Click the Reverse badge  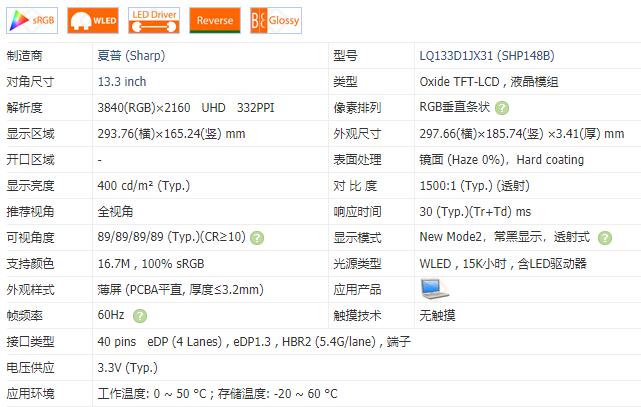[x=215, y=20]
